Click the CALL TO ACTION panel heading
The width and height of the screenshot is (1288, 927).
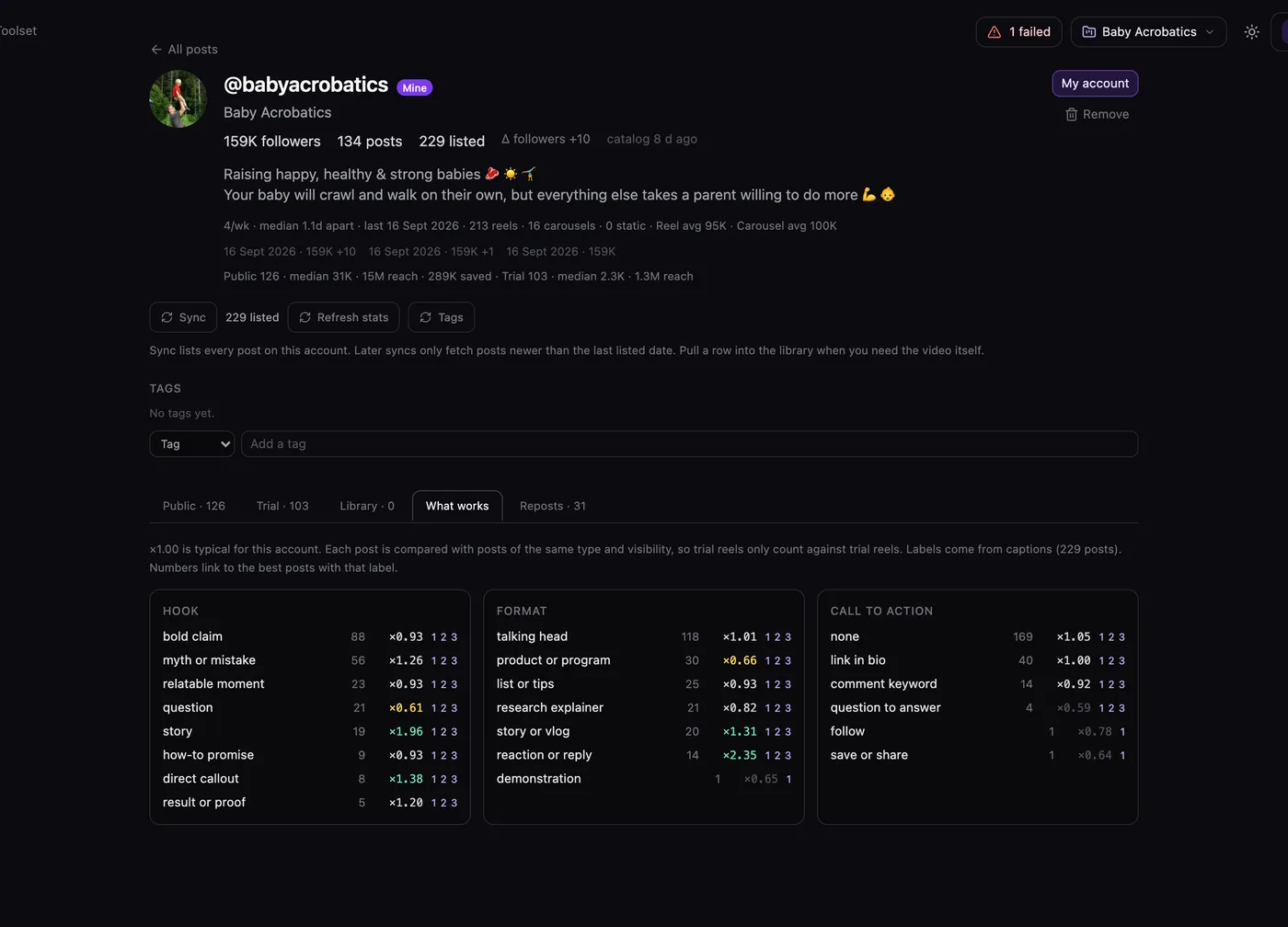pos(882,612)
